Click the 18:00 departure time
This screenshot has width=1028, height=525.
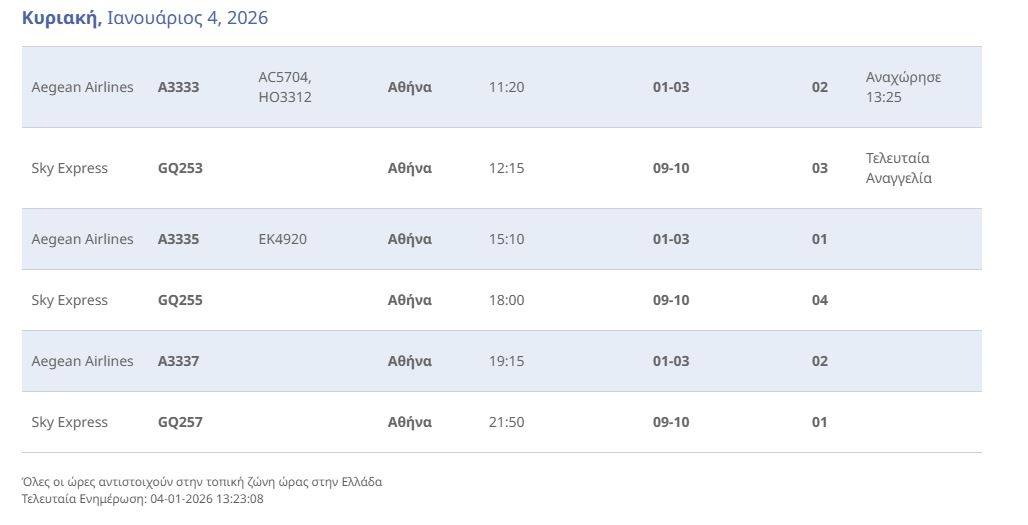506,300
